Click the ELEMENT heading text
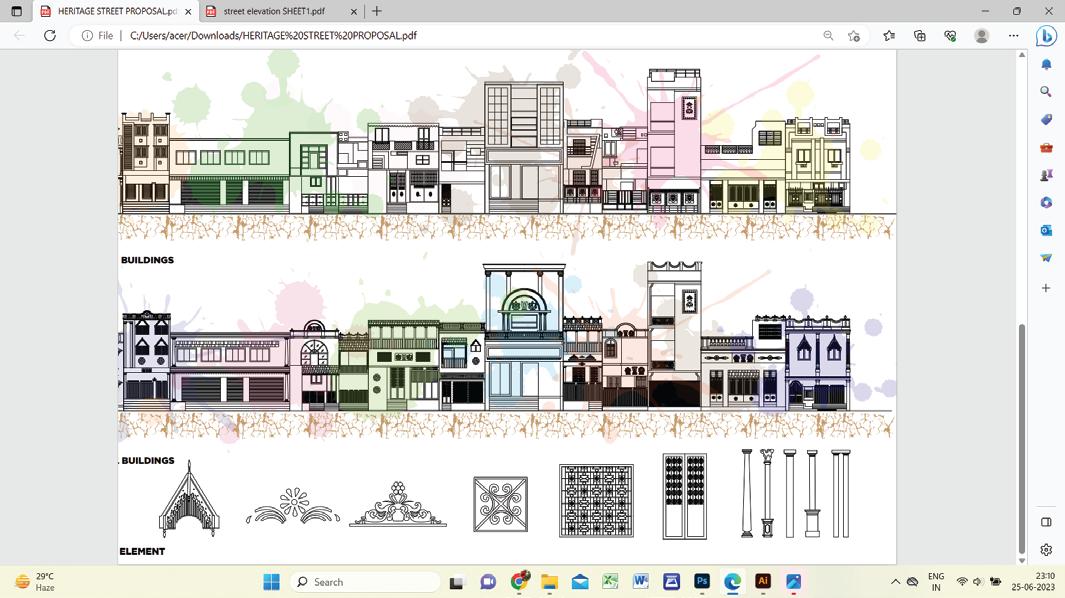Image resolution: width=1065 pixels, height=598 pixels. [142, 551]
